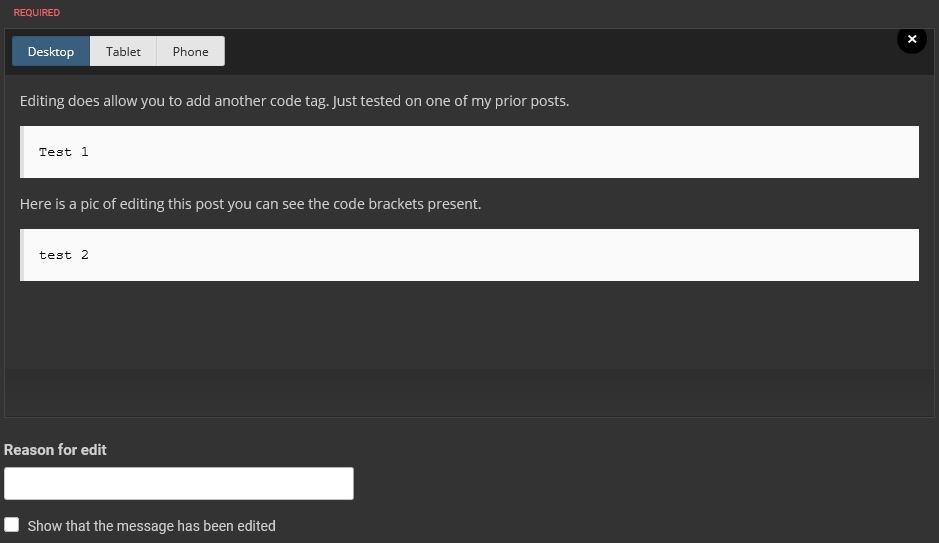
Task: Focus the Reason for edit input field
Action: (178, 483)
